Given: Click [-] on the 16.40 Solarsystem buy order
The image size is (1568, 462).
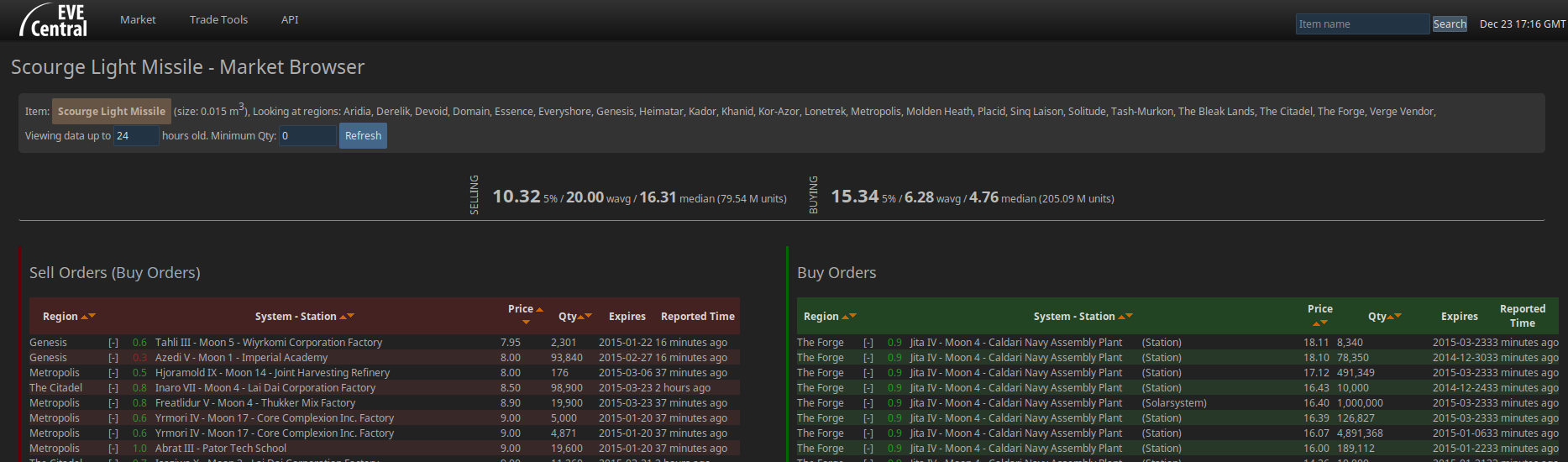Looking at the screenshot, I should (868, 403).
